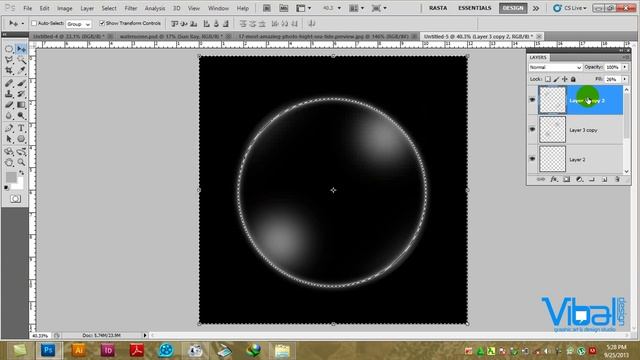
Task: Create new fill or adjustment layer
Action: 579,180
